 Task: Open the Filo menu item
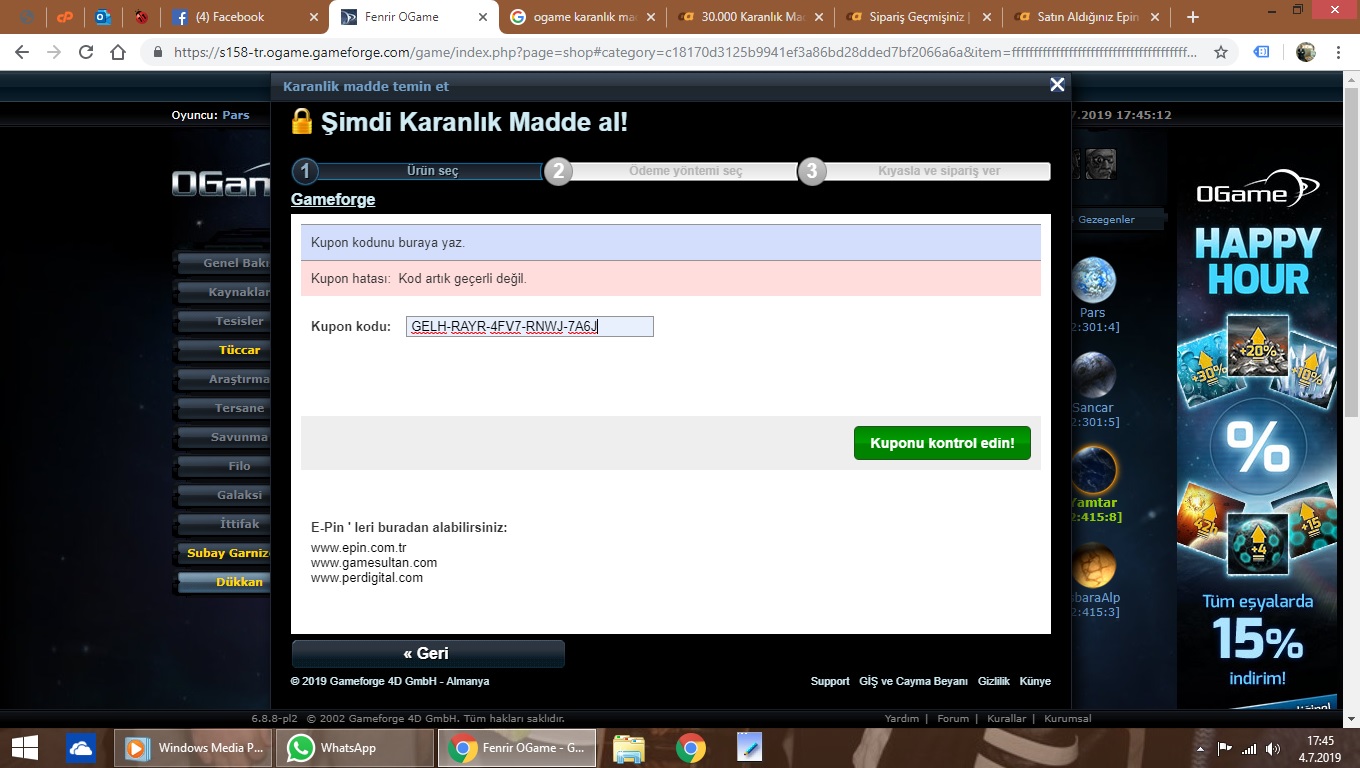[222, 466]
